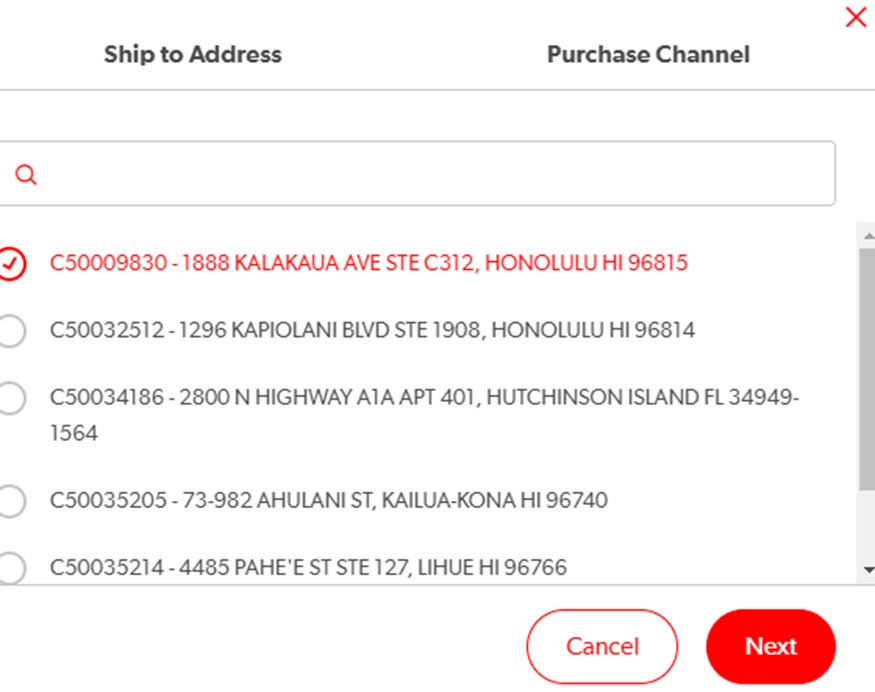Image resolution: width=875 pixels, height=692 pixels.
Task: Click the search magnifier icon
Action: [x=27, y=175]
